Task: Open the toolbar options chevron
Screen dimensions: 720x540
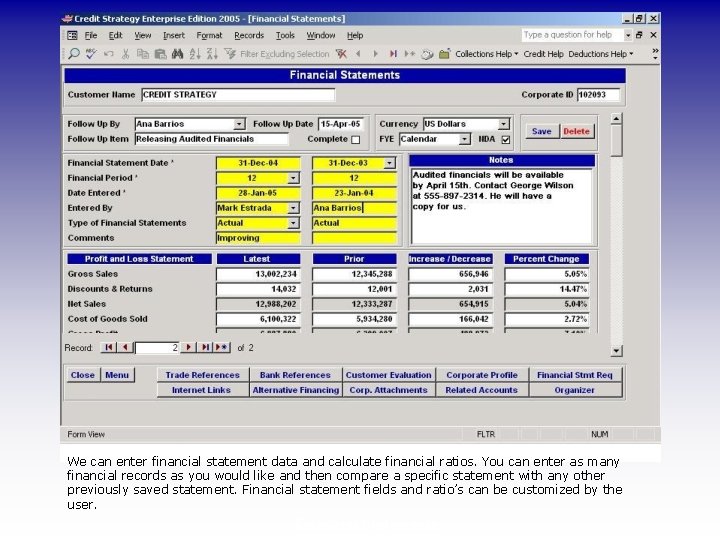Action: pyautogui.click(x=655, y=54)
